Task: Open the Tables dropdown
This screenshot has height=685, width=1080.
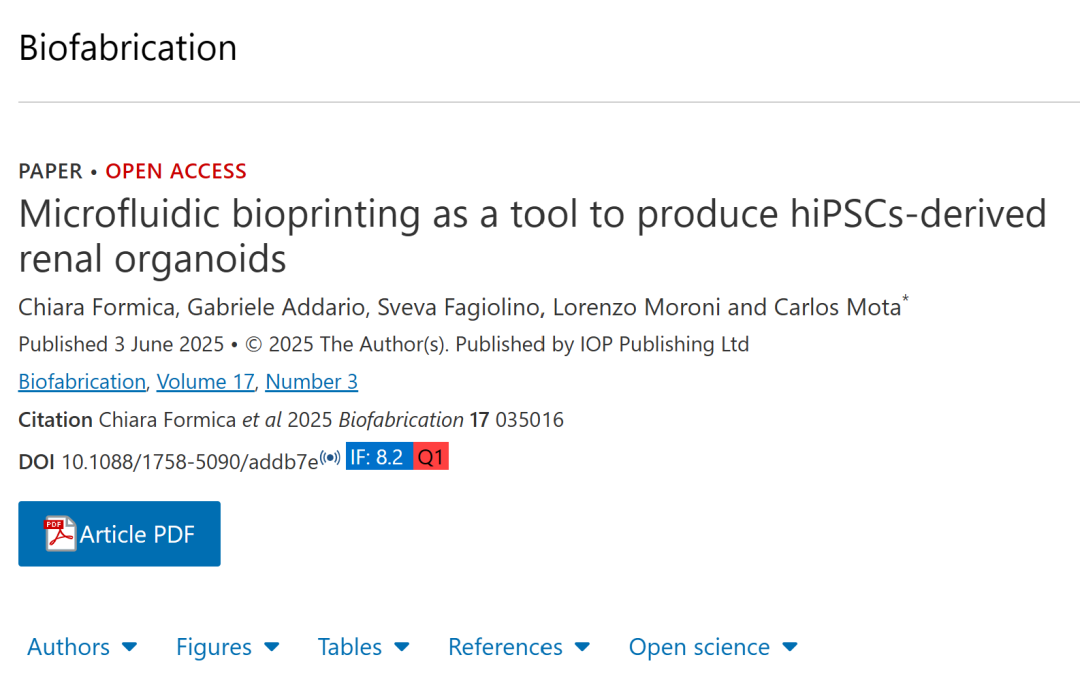Action: tap(363, 647)
